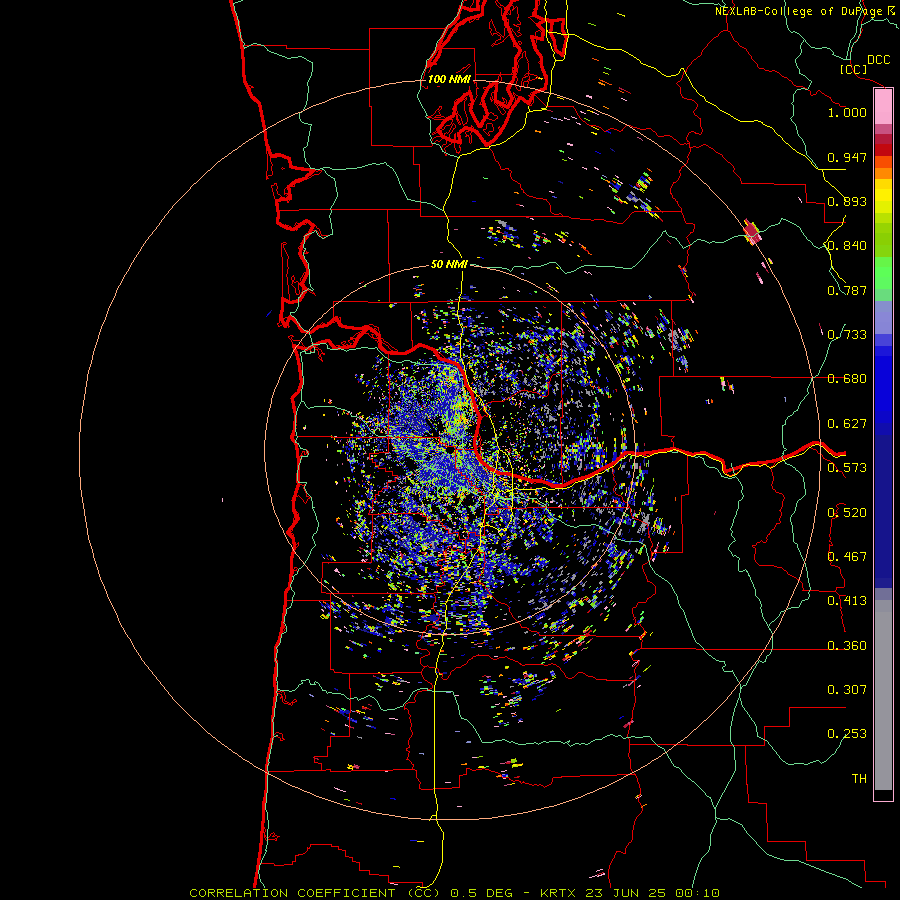Screen dimensions: 900x900
Task: Select the 0.467 scale value
Action: pos(847,557)
